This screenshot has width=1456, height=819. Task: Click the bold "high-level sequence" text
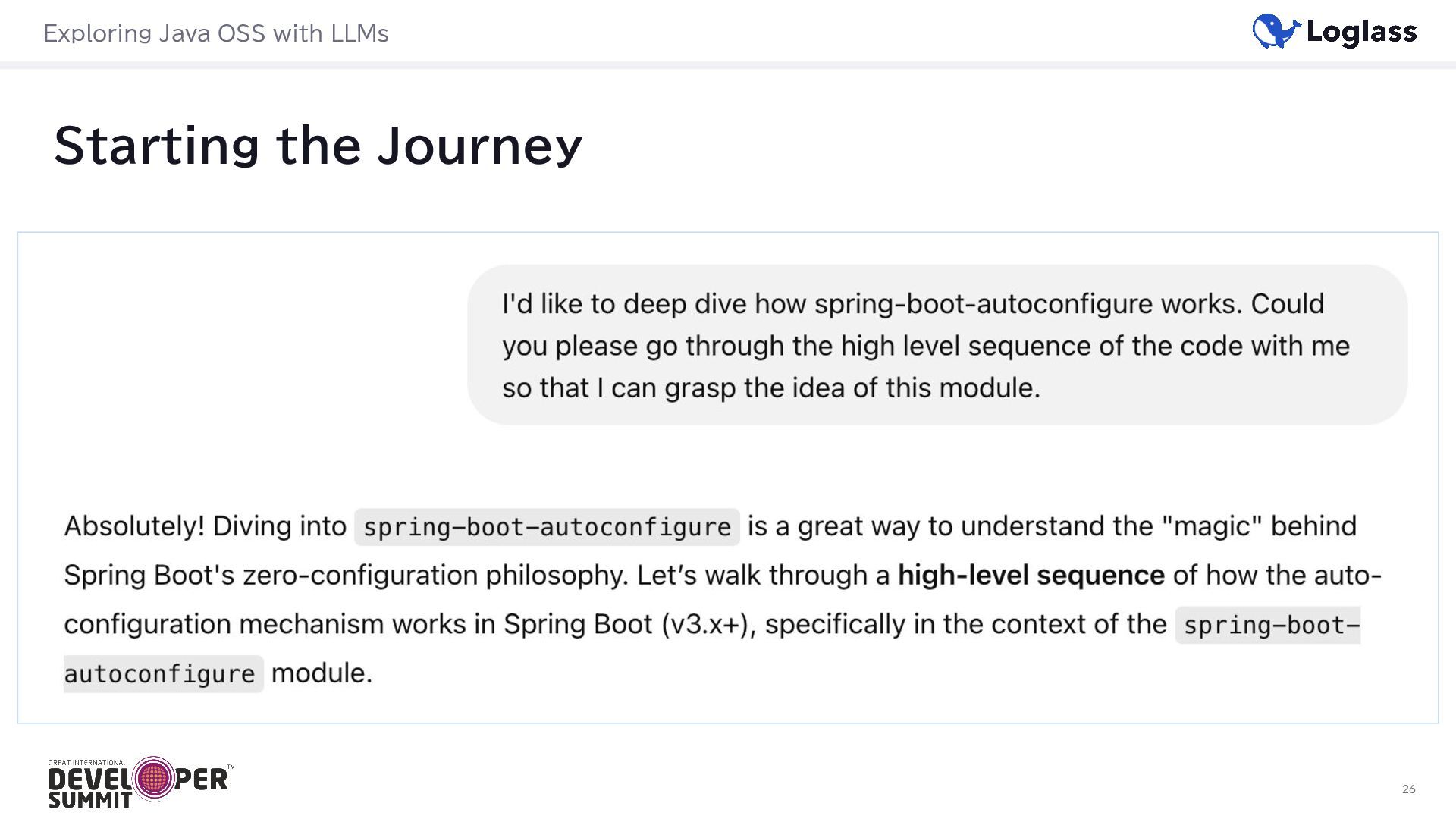1031,576
